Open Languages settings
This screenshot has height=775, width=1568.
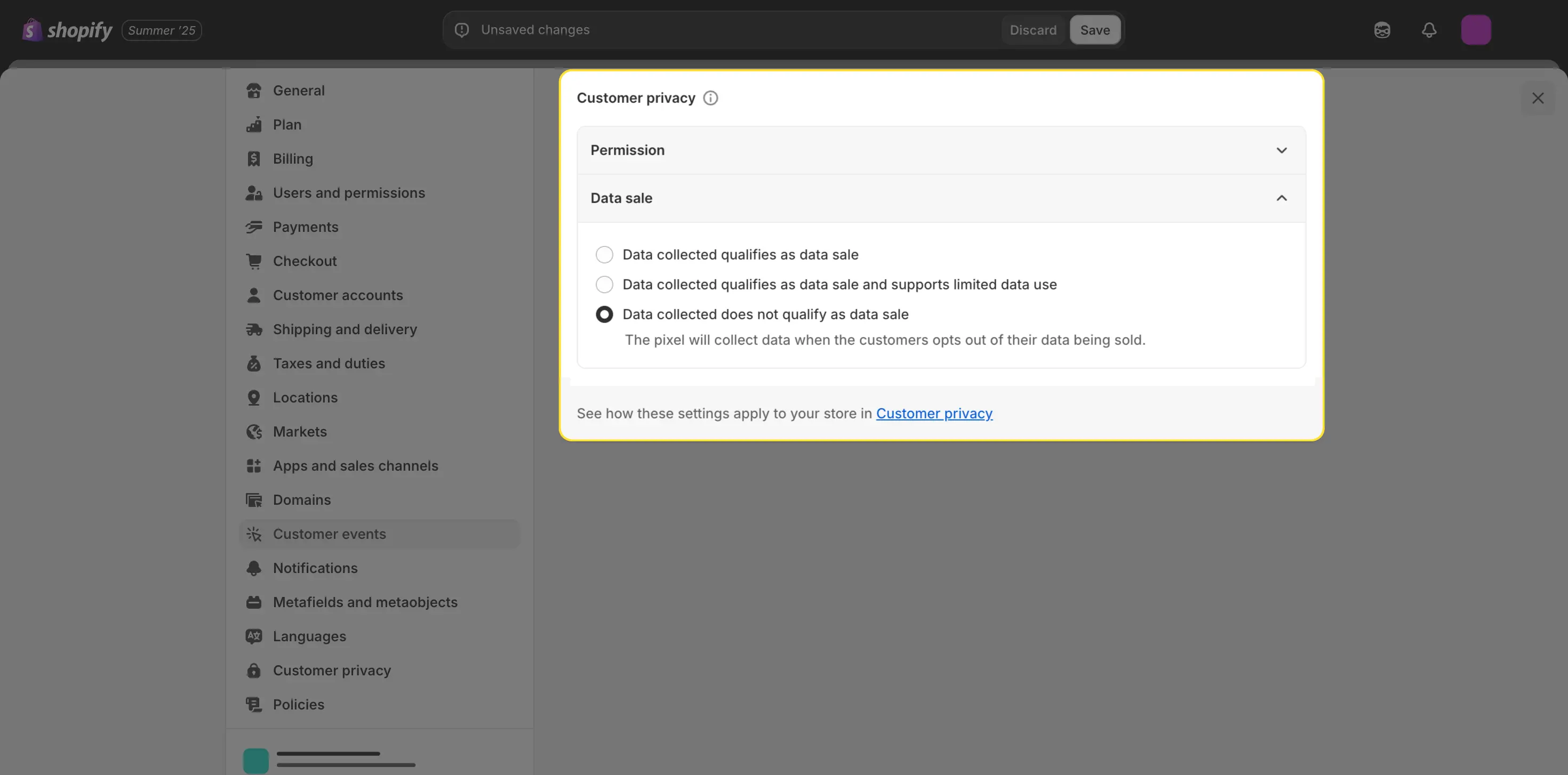[379, 636]
